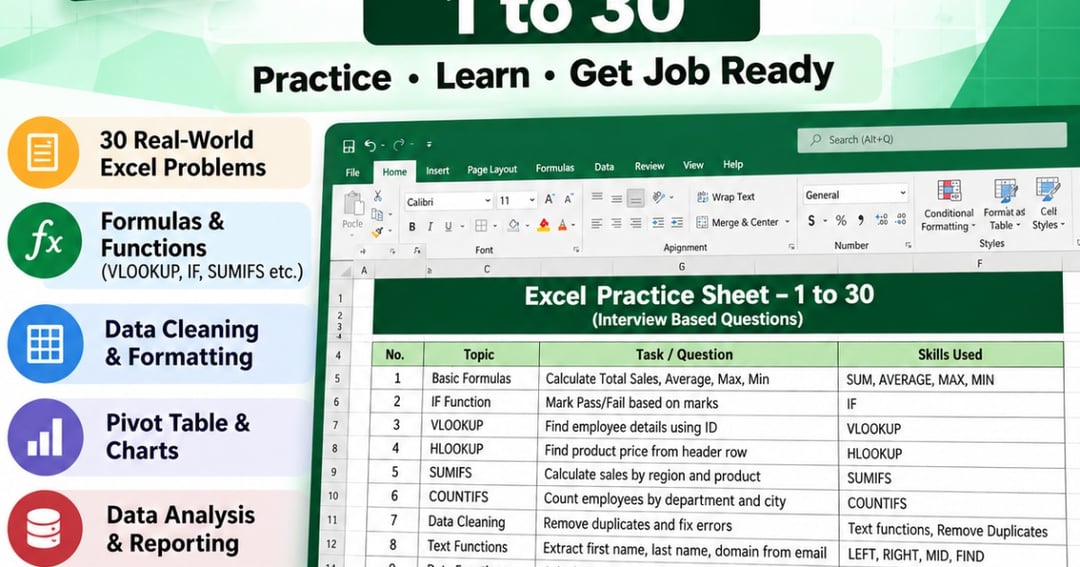Viewport: 1080px width, 567px height.
Task: Open Customize Quick Access Toolbar arrow
Action: coord(428,144)
